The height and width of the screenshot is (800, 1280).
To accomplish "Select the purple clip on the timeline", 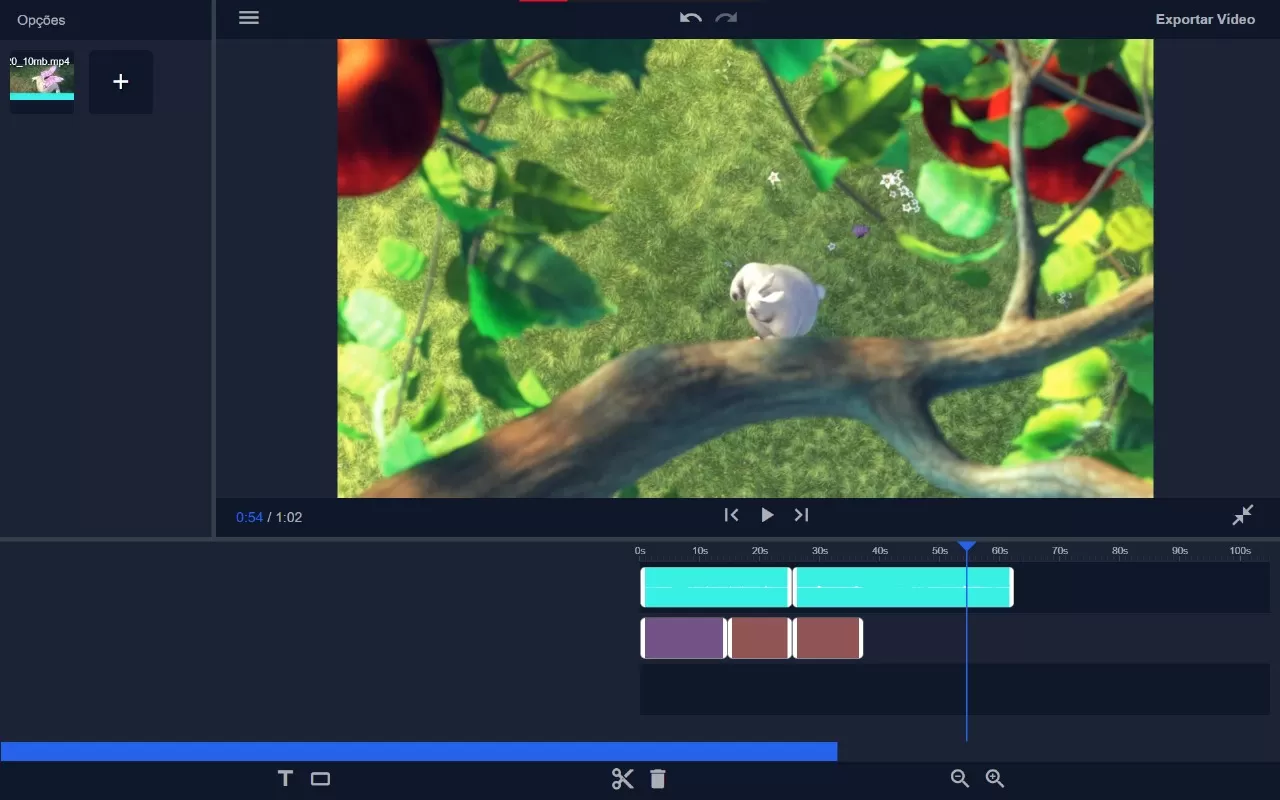I will pyautogui.click(x=683, y=638).
